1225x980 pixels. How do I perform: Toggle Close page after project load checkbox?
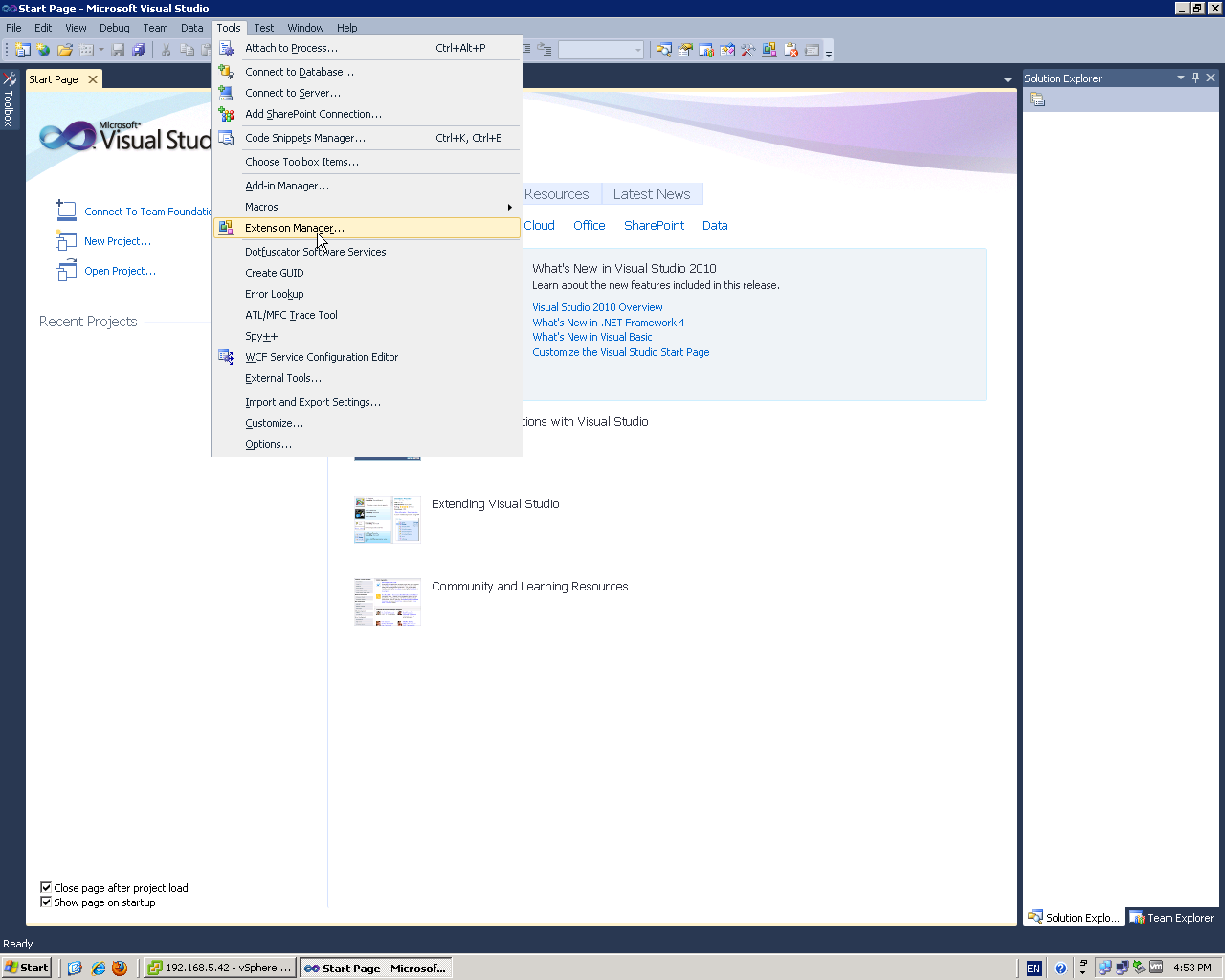point(46,887)
